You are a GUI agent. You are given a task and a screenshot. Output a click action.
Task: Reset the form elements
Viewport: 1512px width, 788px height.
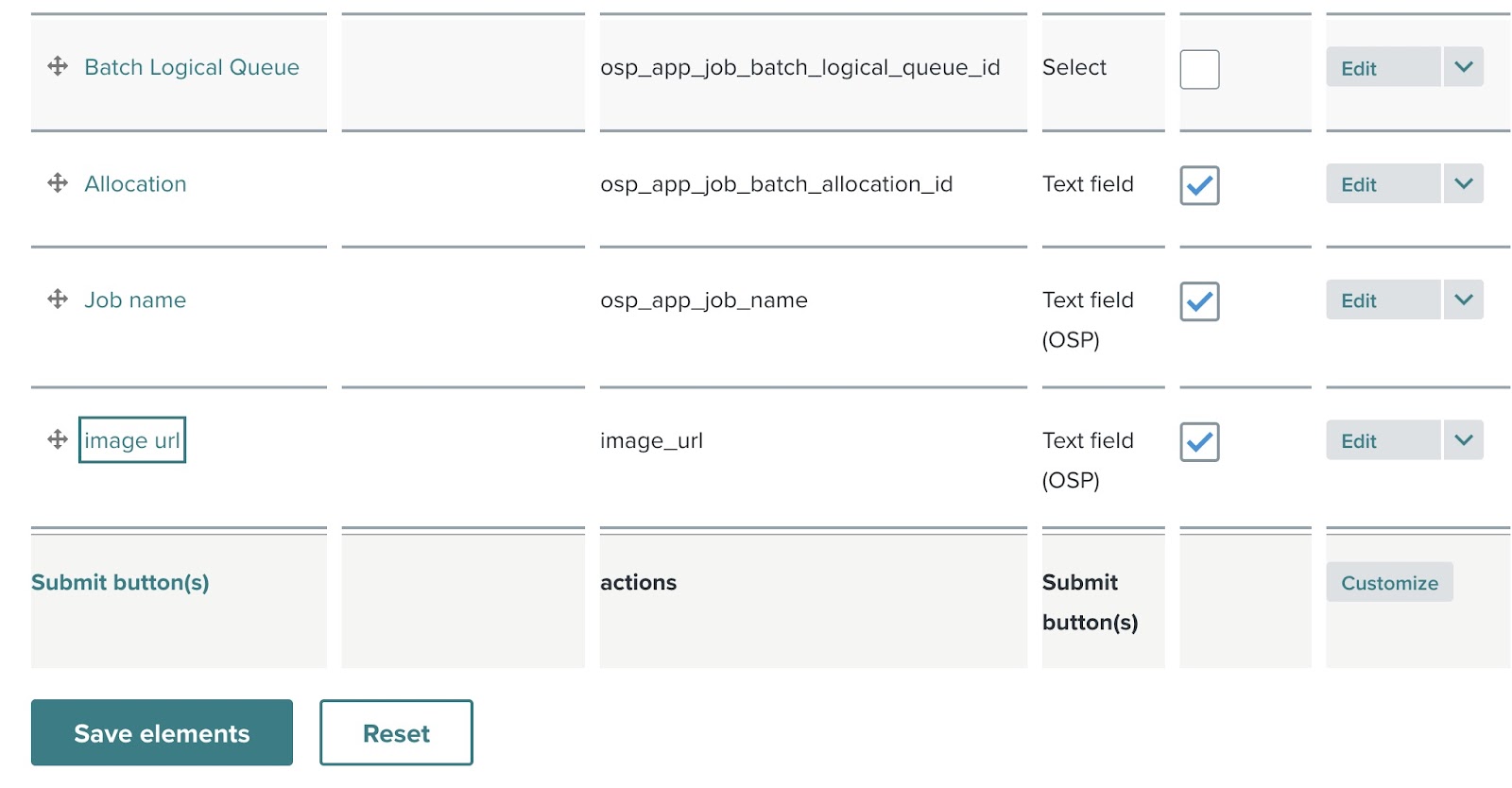(396, 733)
